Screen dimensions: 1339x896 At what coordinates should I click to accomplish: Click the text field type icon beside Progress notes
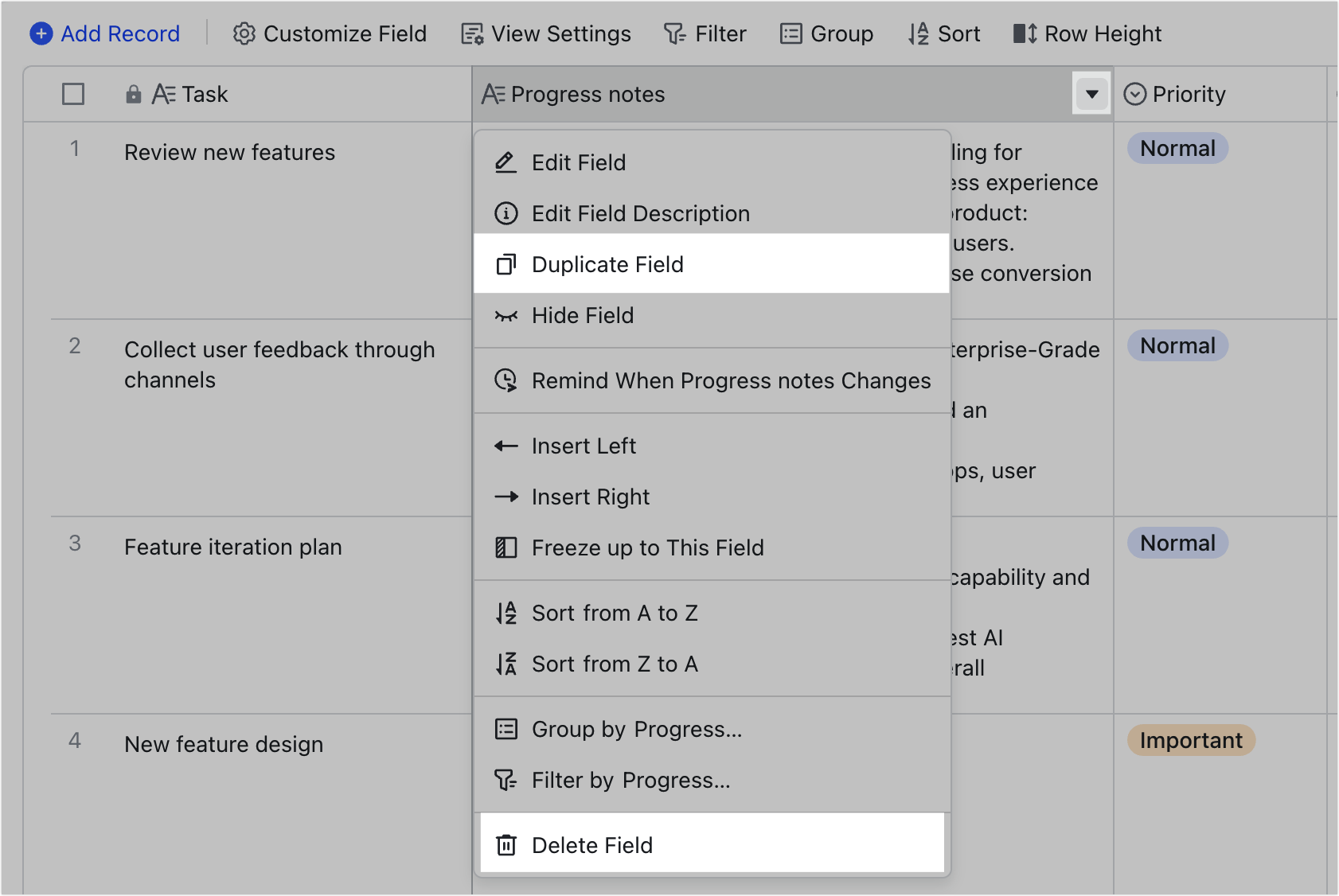coord(492,93)
